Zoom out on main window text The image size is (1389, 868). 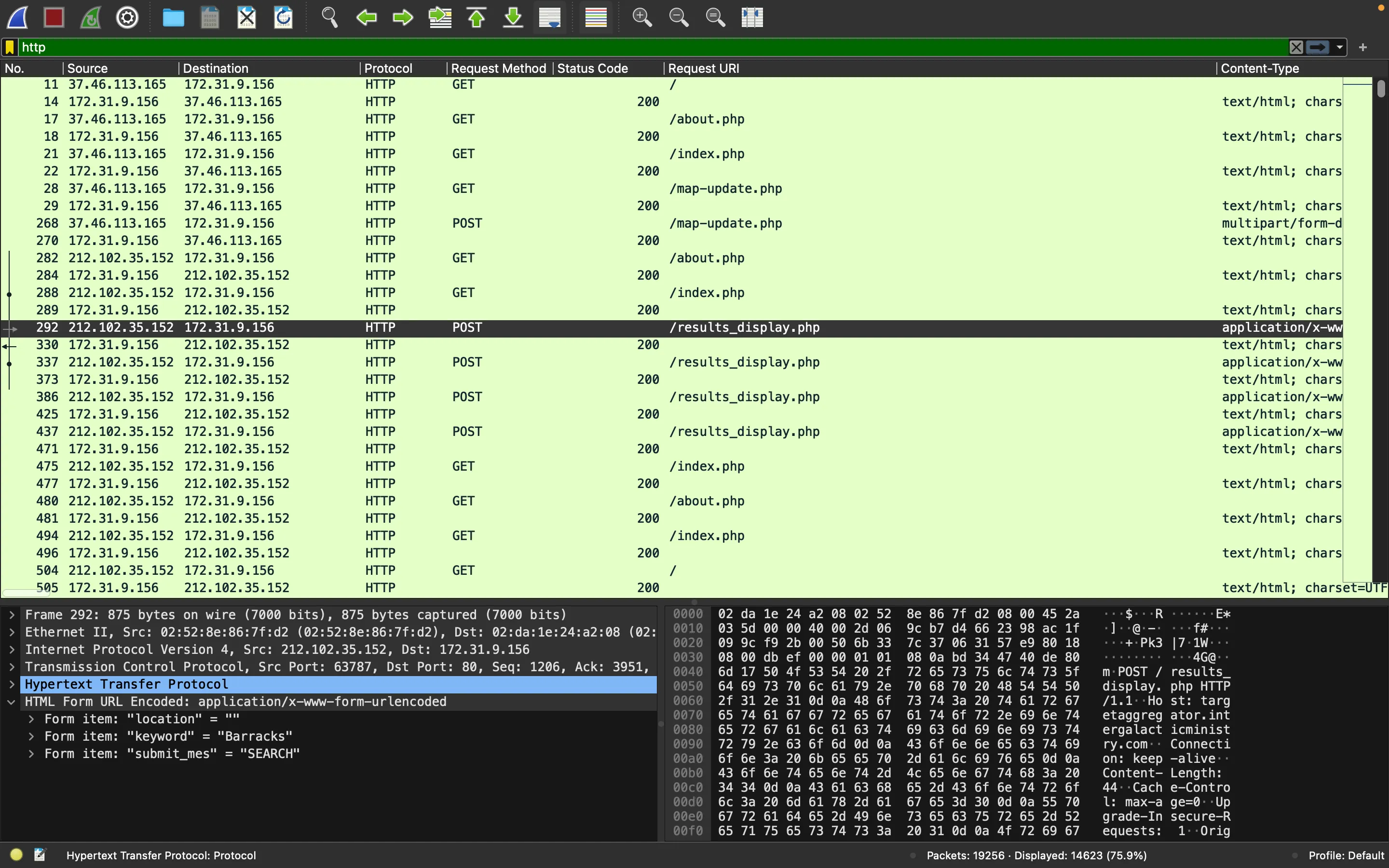pyautogui.click(x=679, y=17)
